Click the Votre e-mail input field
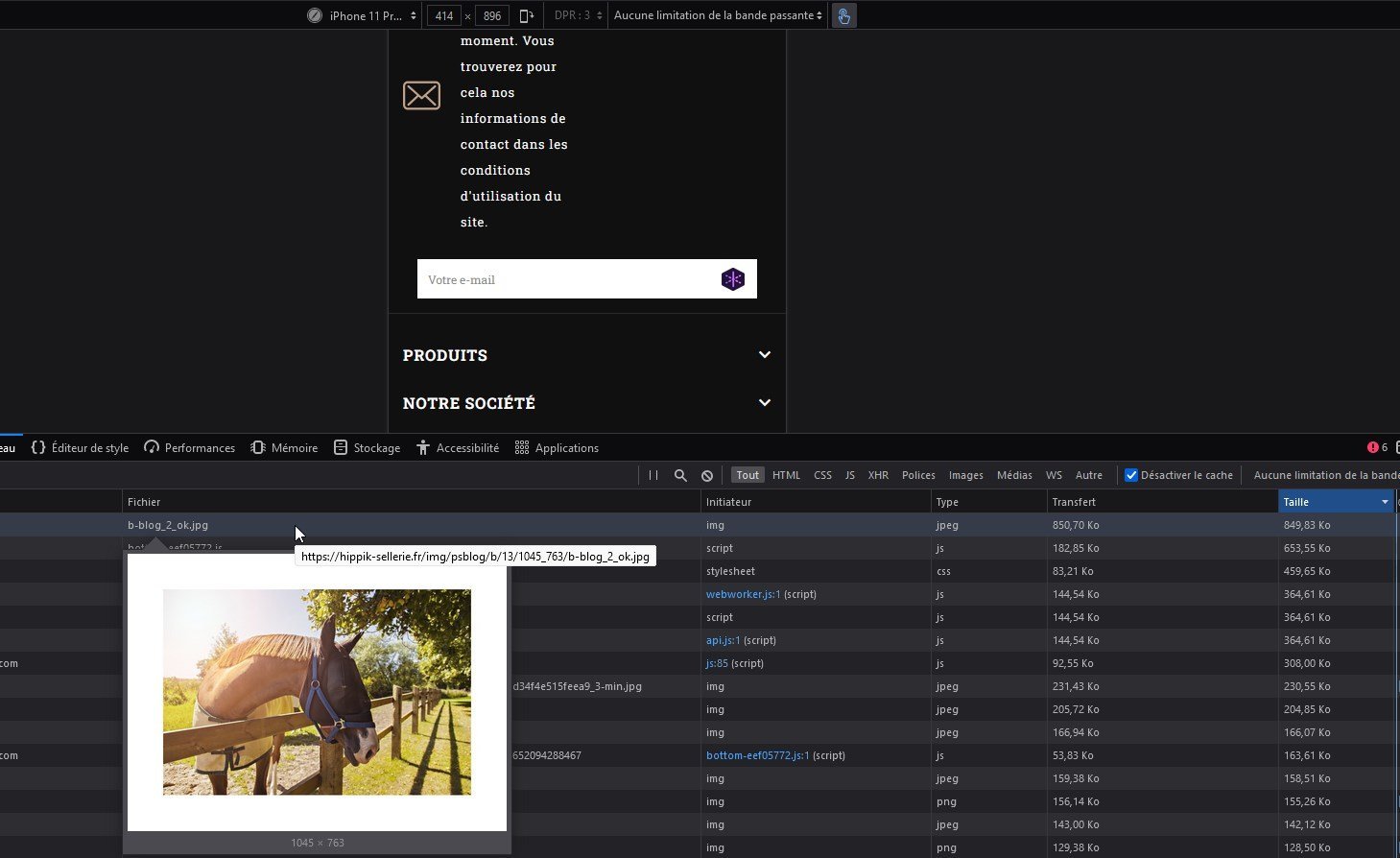This screenshot has width=1400, height=858. point(566,279)
